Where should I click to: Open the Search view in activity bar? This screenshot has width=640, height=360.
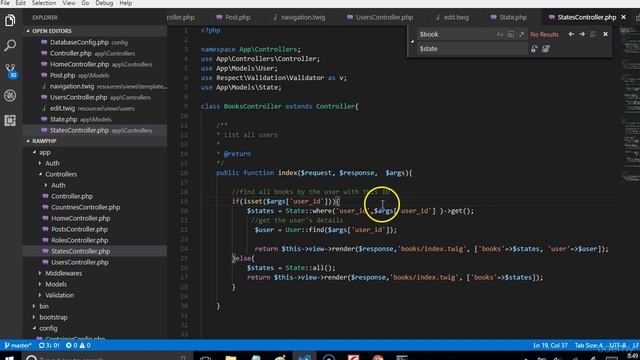pos(10,45)
